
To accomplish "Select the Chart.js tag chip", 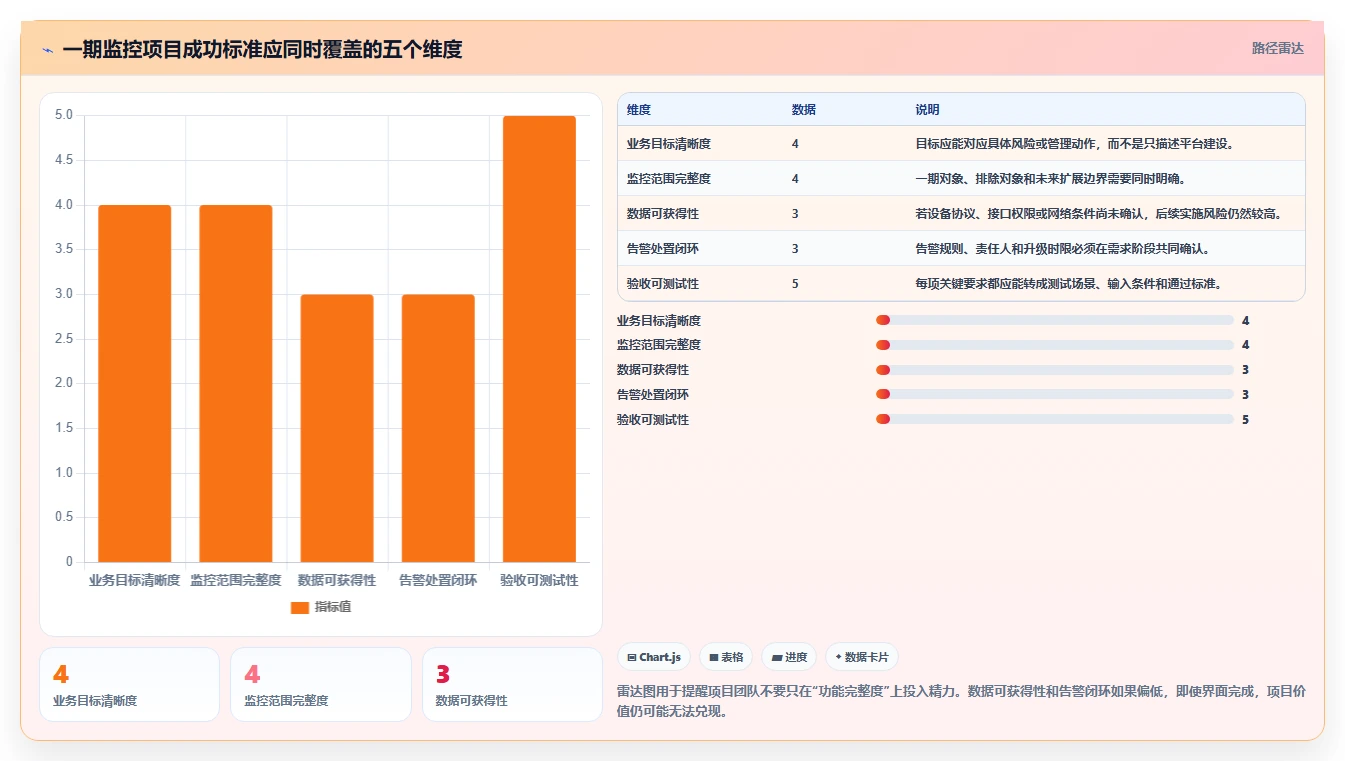I will (654, 657).
